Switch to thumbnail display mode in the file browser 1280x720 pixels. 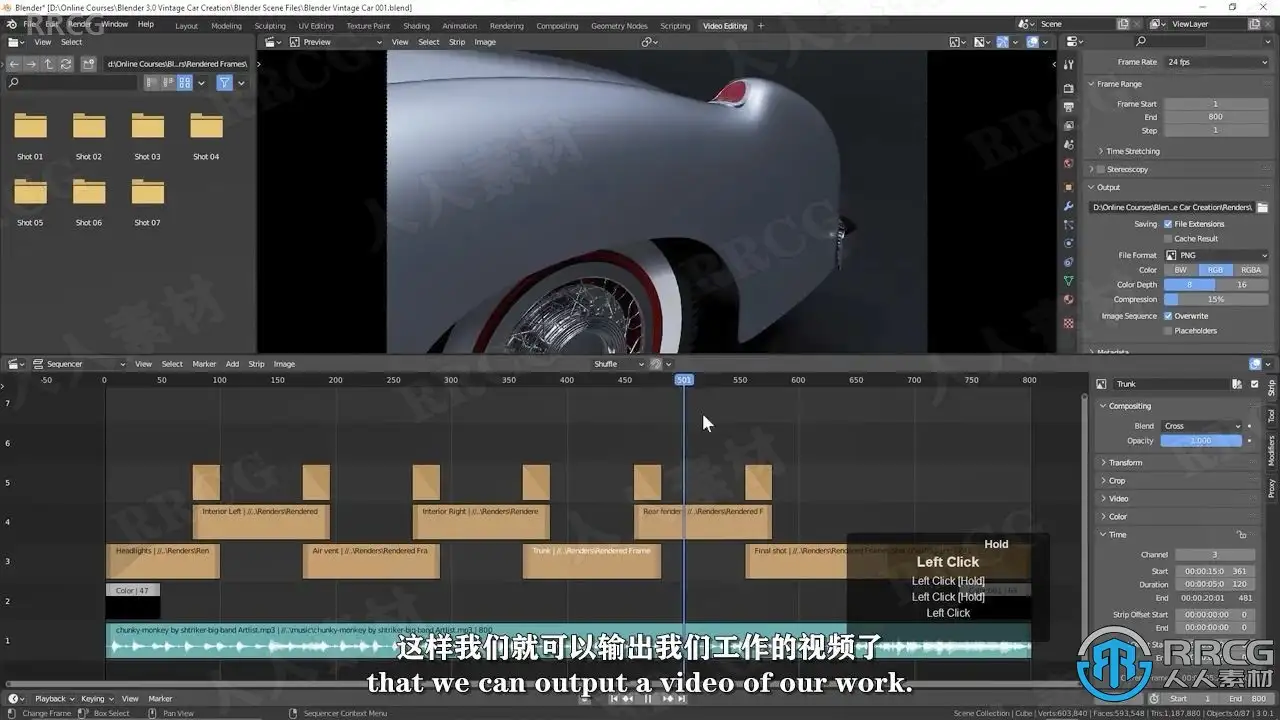pyautogui.click(x=184, y=83)
